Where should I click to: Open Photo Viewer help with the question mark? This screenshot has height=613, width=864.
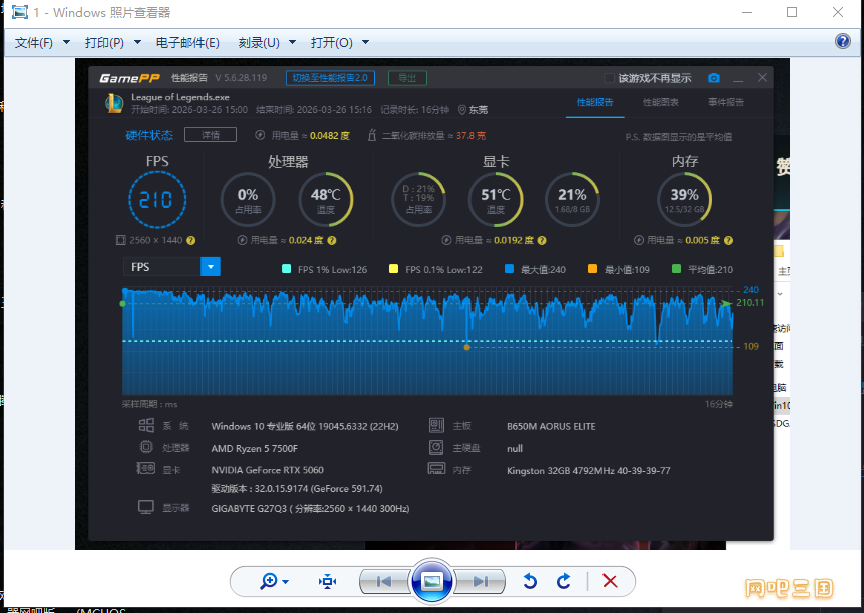(843, 42)
